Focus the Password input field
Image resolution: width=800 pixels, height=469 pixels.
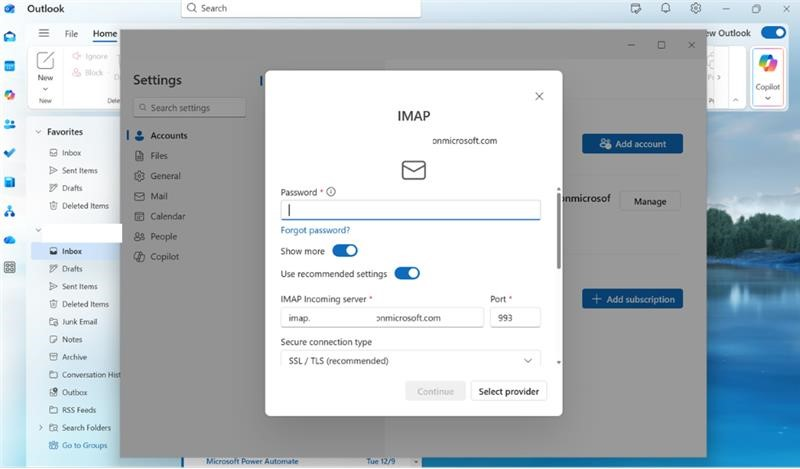tap(410, 210)
